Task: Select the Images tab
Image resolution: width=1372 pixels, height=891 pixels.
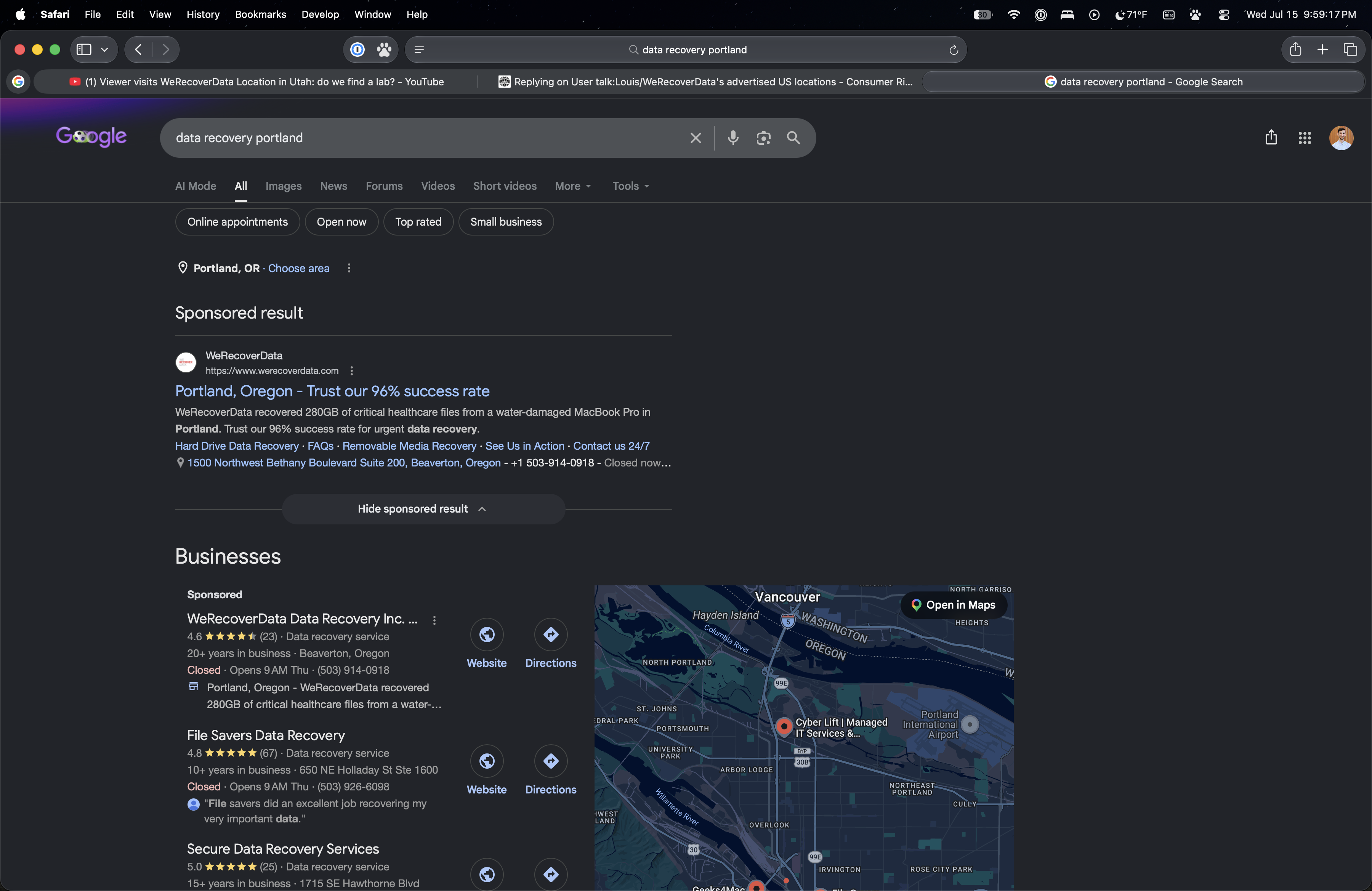Action: pos(284,186)
